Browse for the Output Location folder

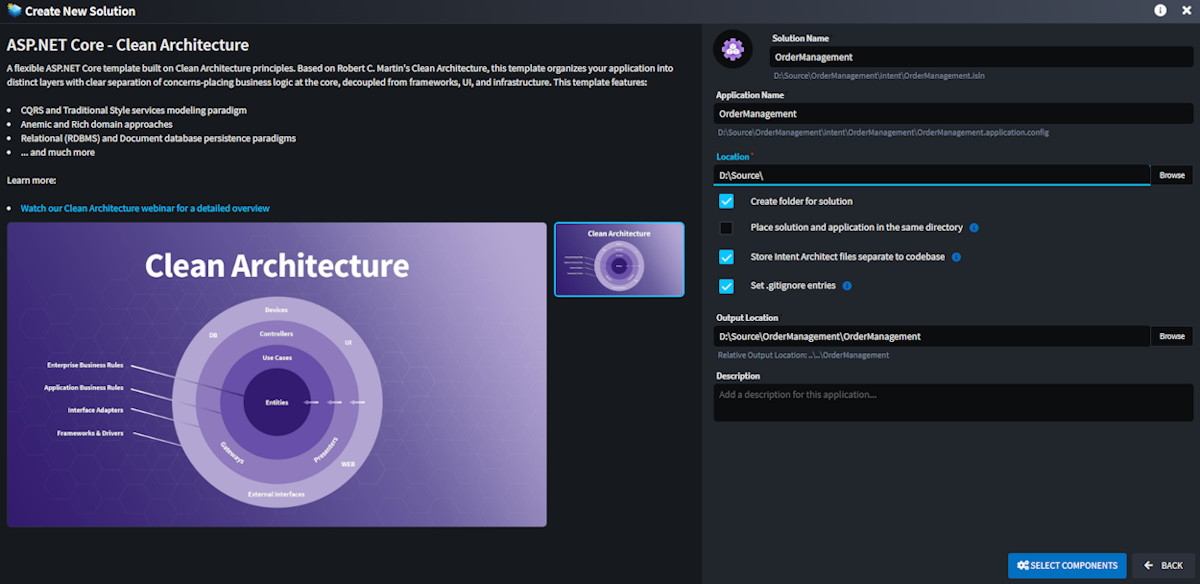[1171, 337]
